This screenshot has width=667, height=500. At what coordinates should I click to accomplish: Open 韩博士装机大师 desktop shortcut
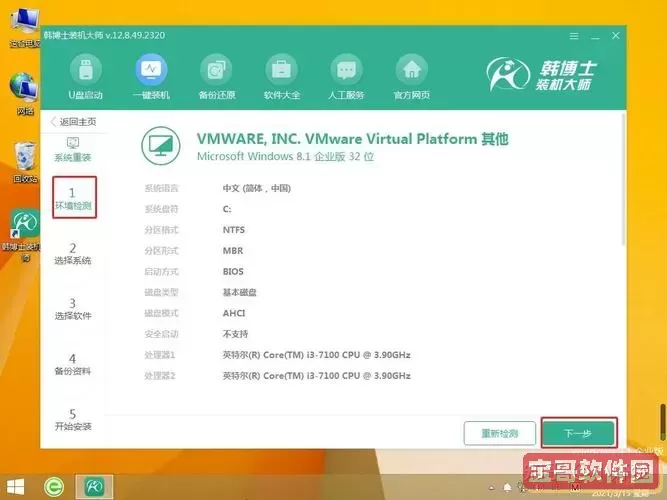(23, 235)
